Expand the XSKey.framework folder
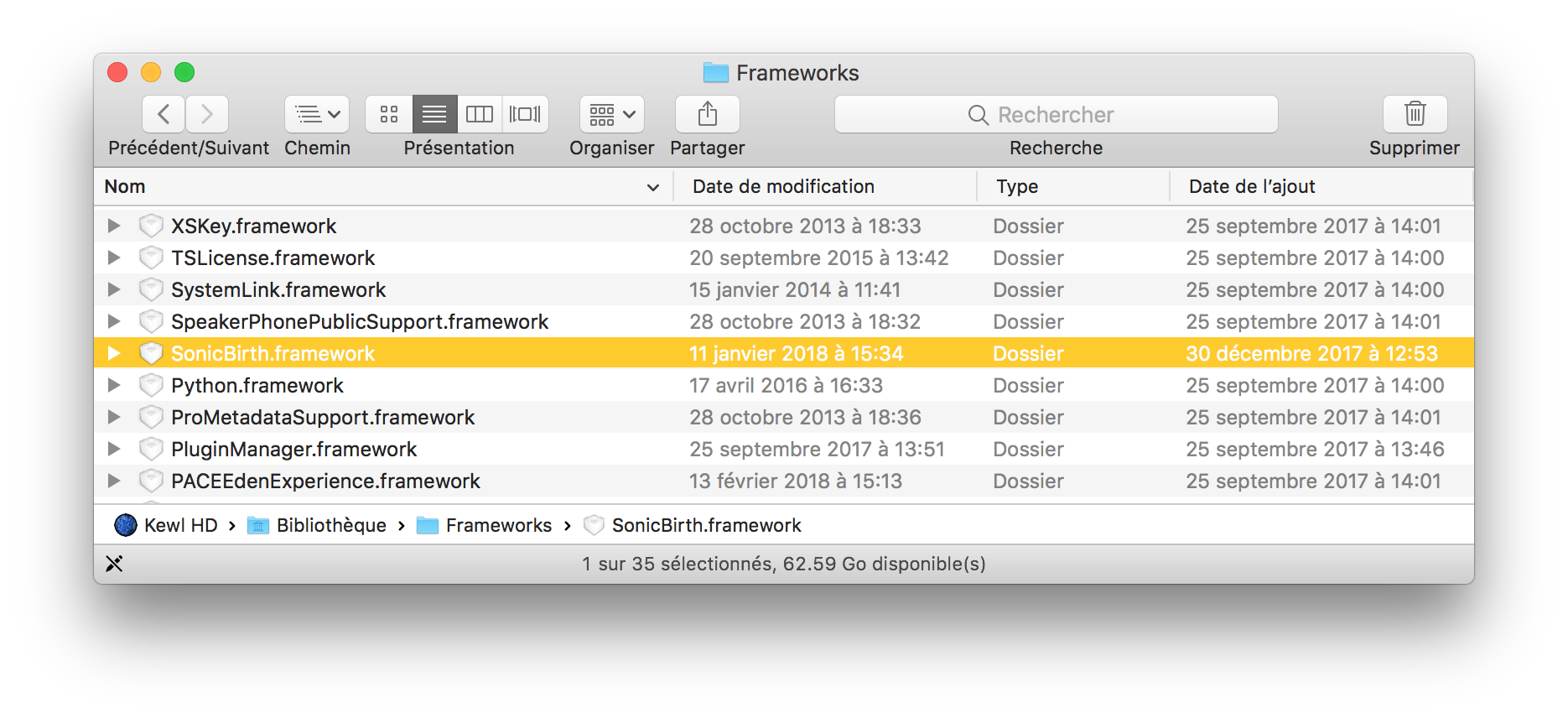The height and width of the screenshot is (718, 1568). [114, 226]
